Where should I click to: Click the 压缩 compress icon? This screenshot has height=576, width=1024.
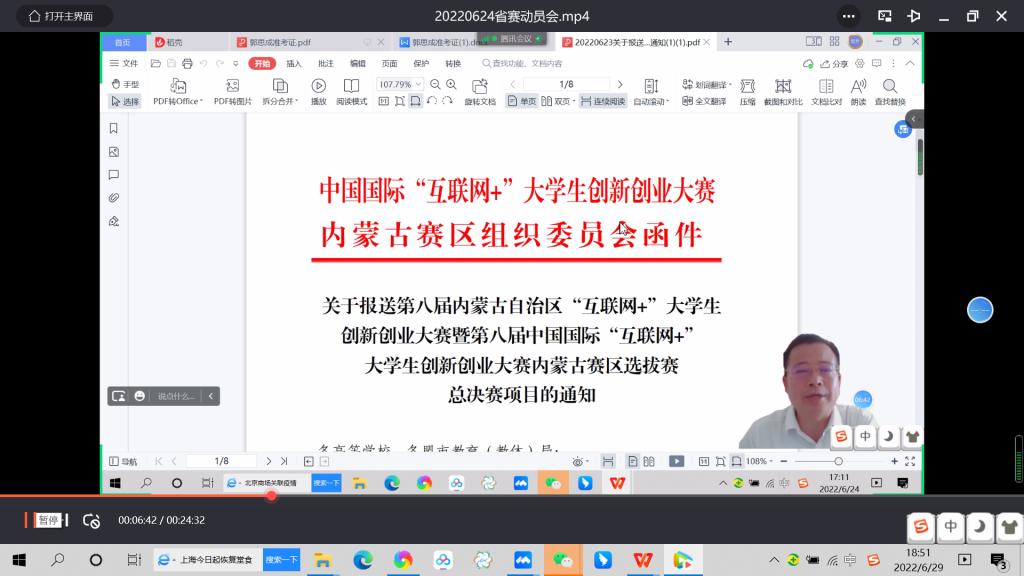point(747,86)
